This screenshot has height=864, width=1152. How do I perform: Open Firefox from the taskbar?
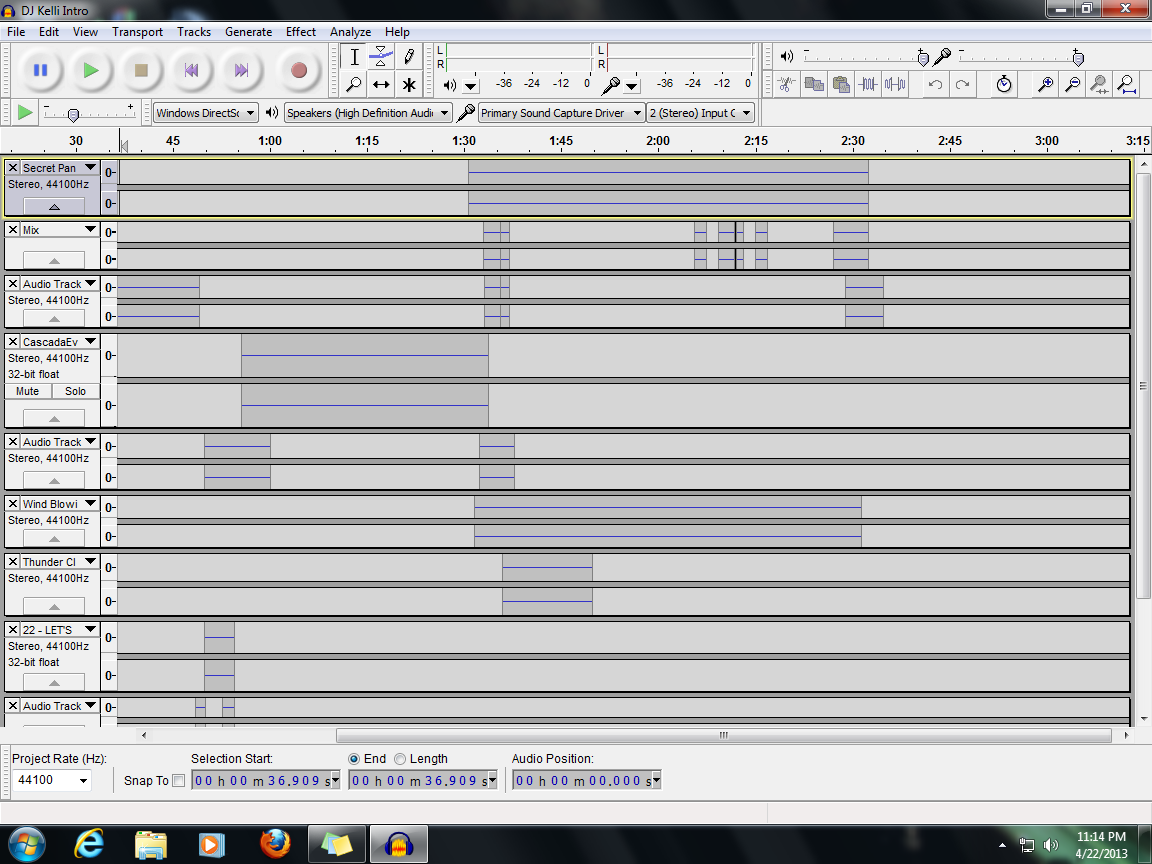pyautogui.click(x=276, y=843)
